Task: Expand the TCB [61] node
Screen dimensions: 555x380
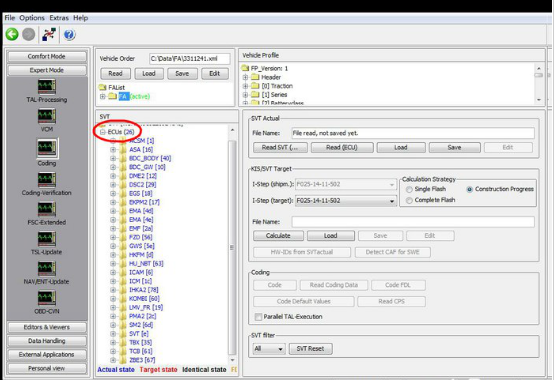Action: point(113,351)
